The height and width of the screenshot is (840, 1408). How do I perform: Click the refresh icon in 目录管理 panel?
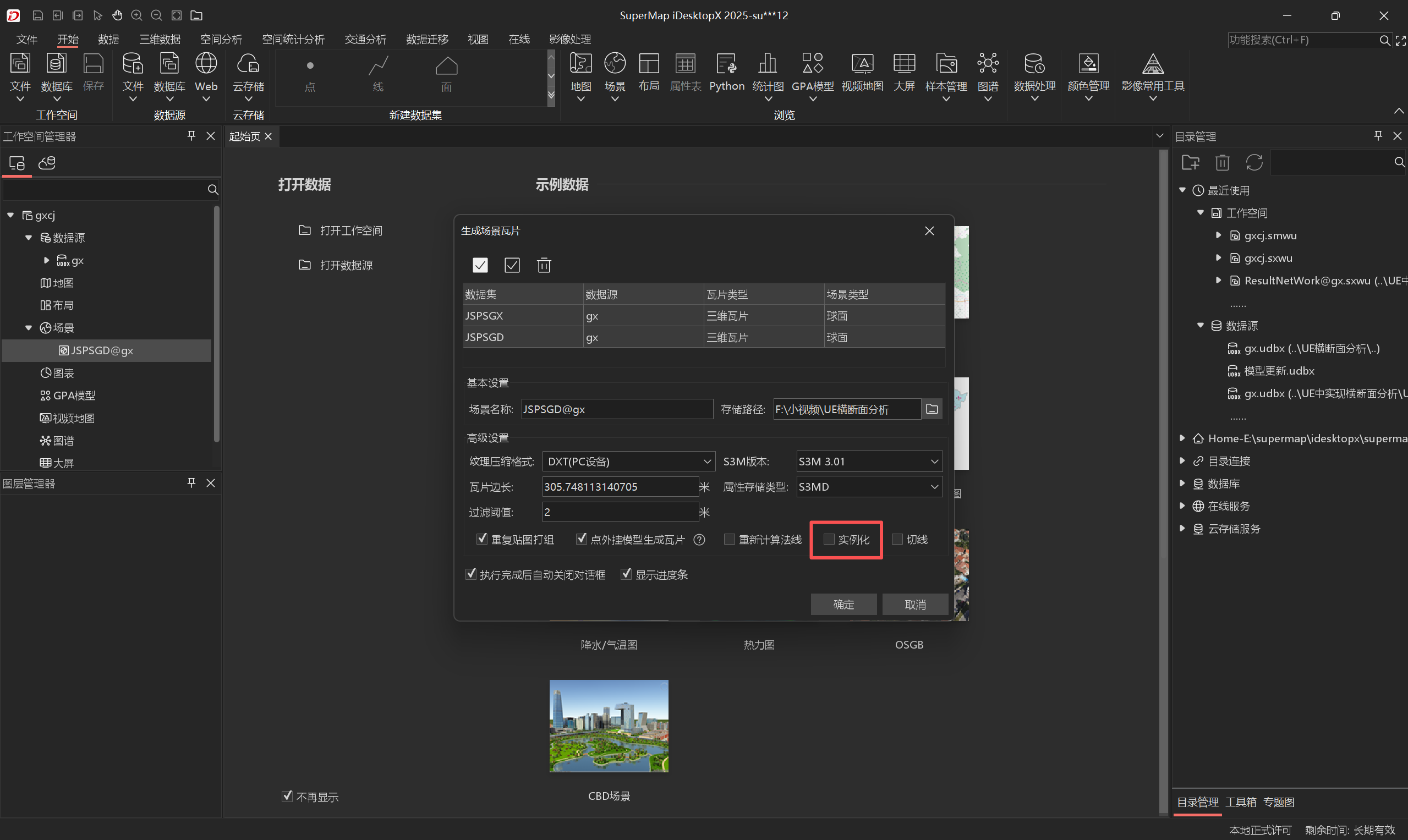coord(1254,163)
